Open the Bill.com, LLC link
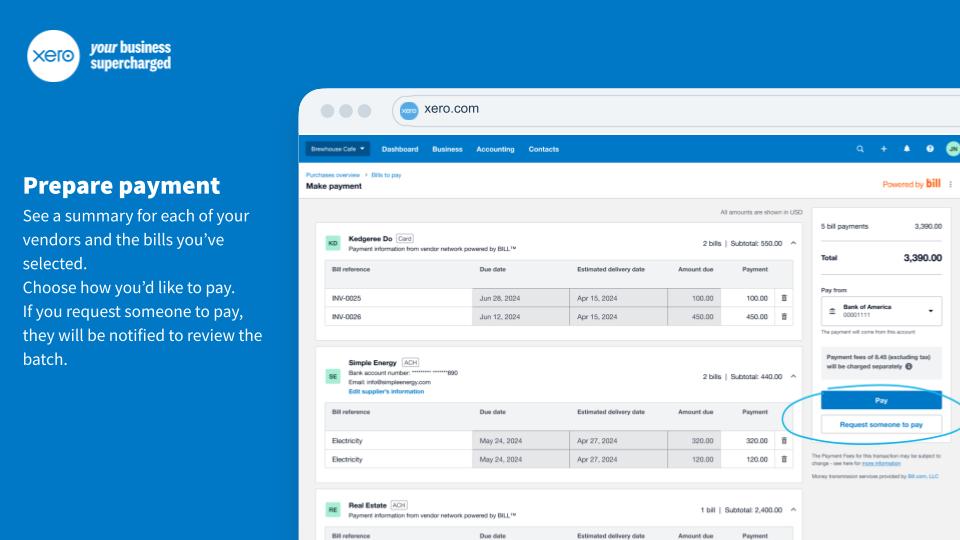The image size is (960, 540). (923, 476)
